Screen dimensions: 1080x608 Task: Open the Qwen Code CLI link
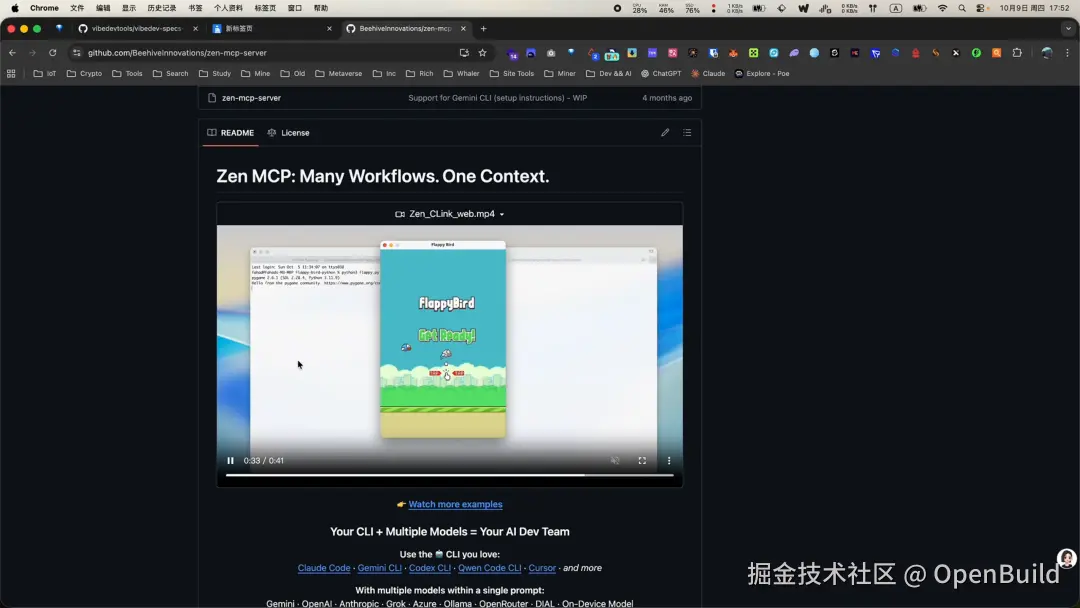(490, 568)
